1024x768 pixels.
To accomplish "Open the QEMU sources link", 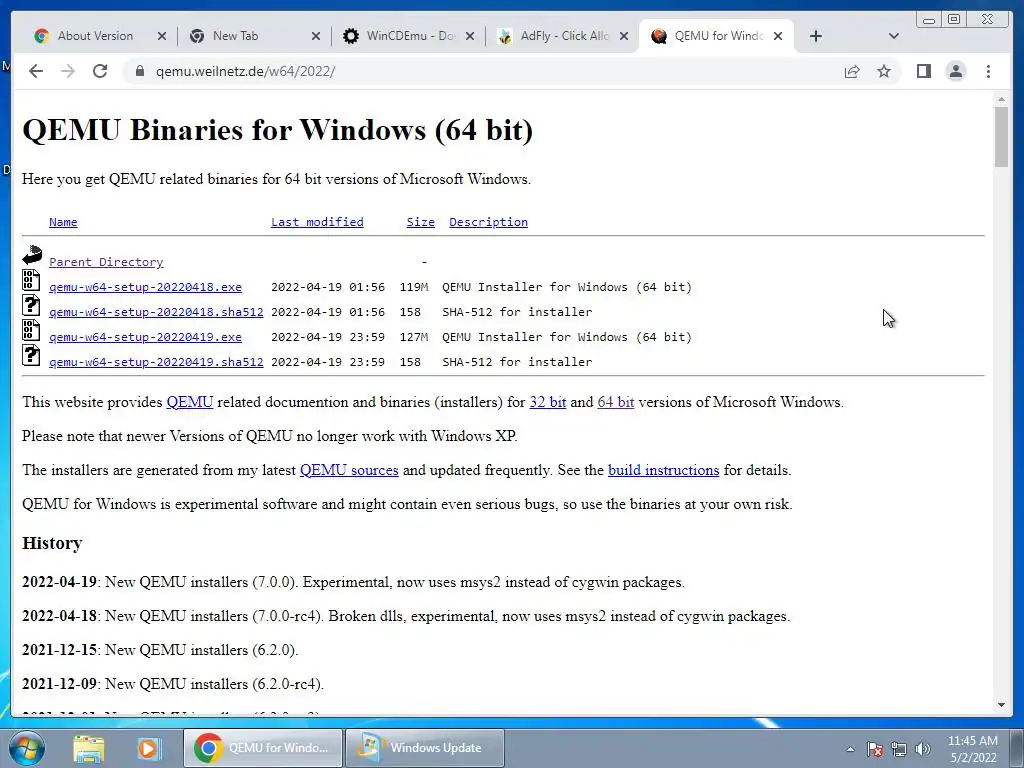I will pos(349,470).
